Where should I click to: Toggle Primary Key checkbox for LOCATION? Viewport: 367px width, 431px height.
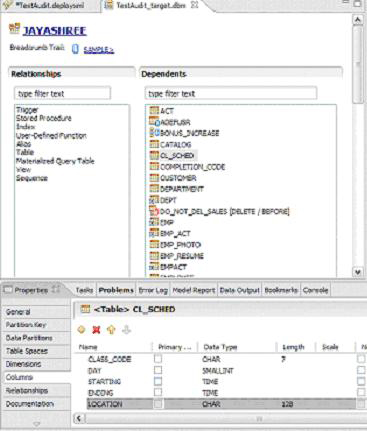pyautogui.click(x=158, y=404)
